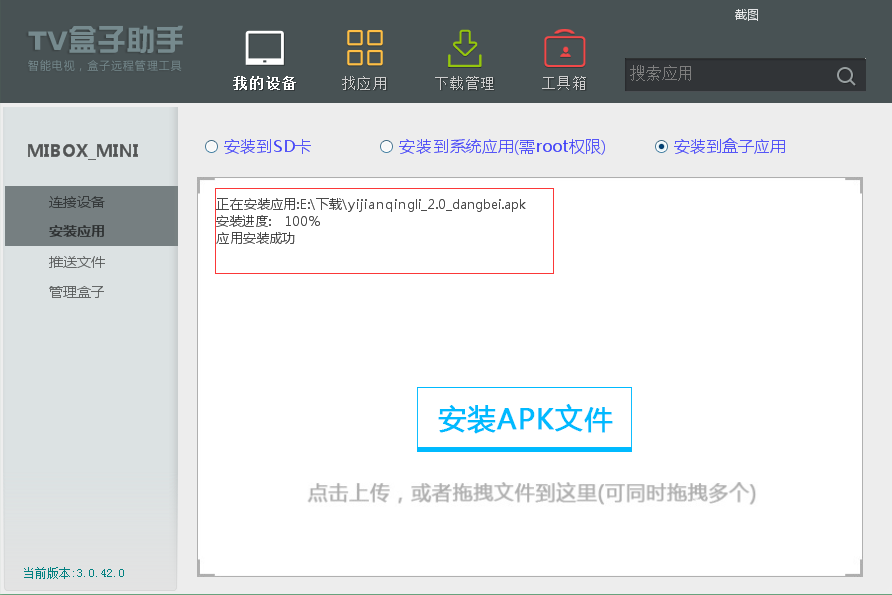Viewport: 892px width, 595px height.
Task: Click the 截图 screenshot button
Action: [x=746, y=15]
